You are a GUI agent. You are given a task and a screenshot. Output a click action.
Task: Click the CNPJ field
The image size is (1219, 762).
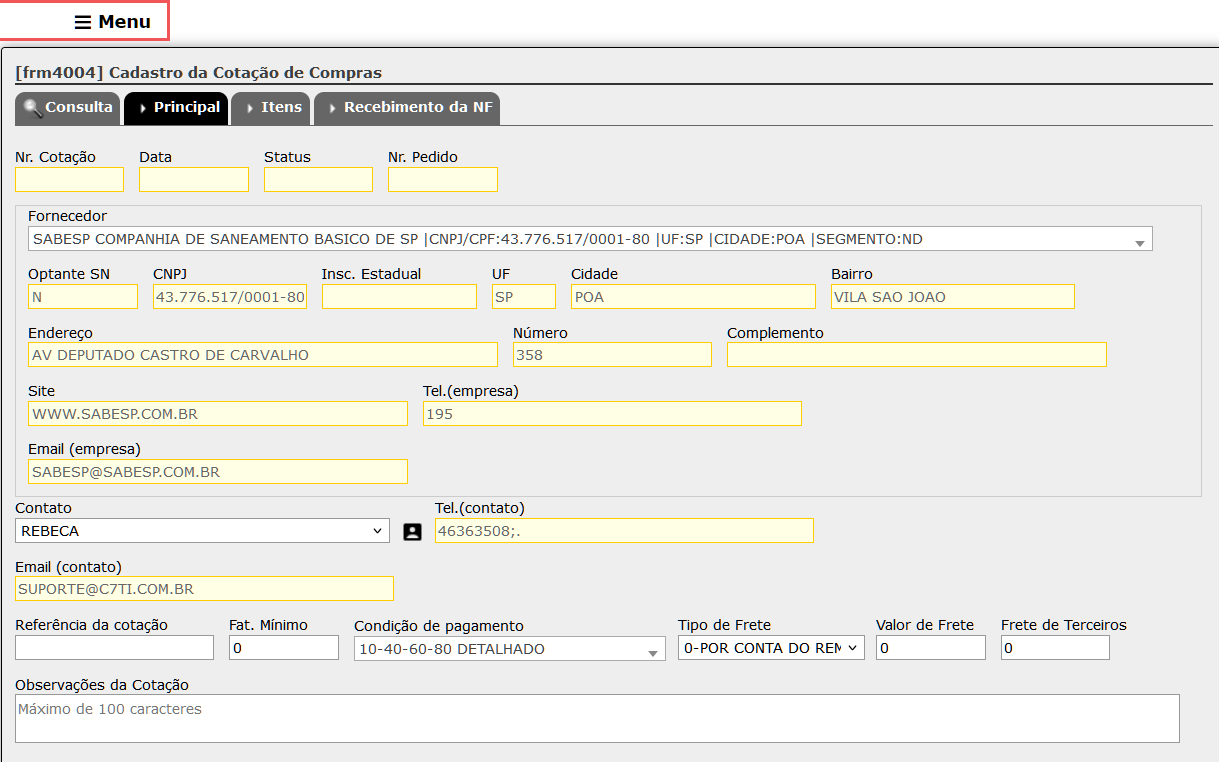pyautogui.click(x=230, y=297)
